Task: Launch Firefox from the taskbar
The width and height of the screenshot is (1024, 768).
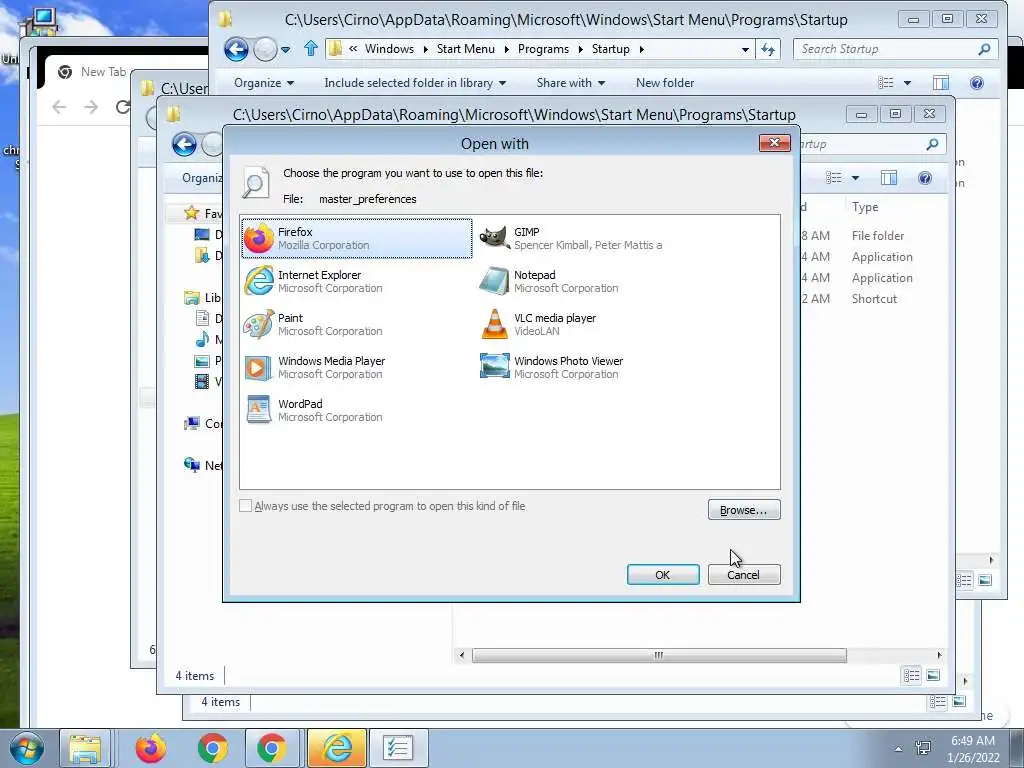Action: (x=151, y=748)
